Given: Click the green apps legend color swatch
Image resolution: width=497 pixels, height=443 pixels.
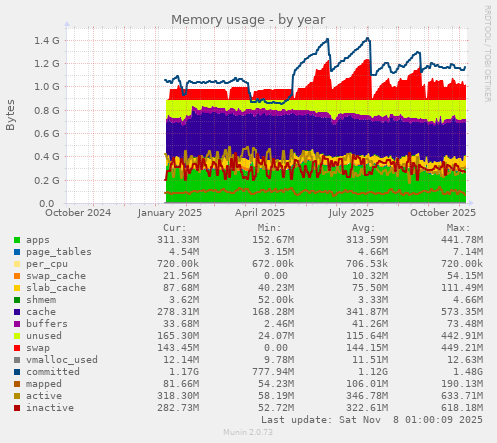Looking at the screenshot, I should 17,240.
